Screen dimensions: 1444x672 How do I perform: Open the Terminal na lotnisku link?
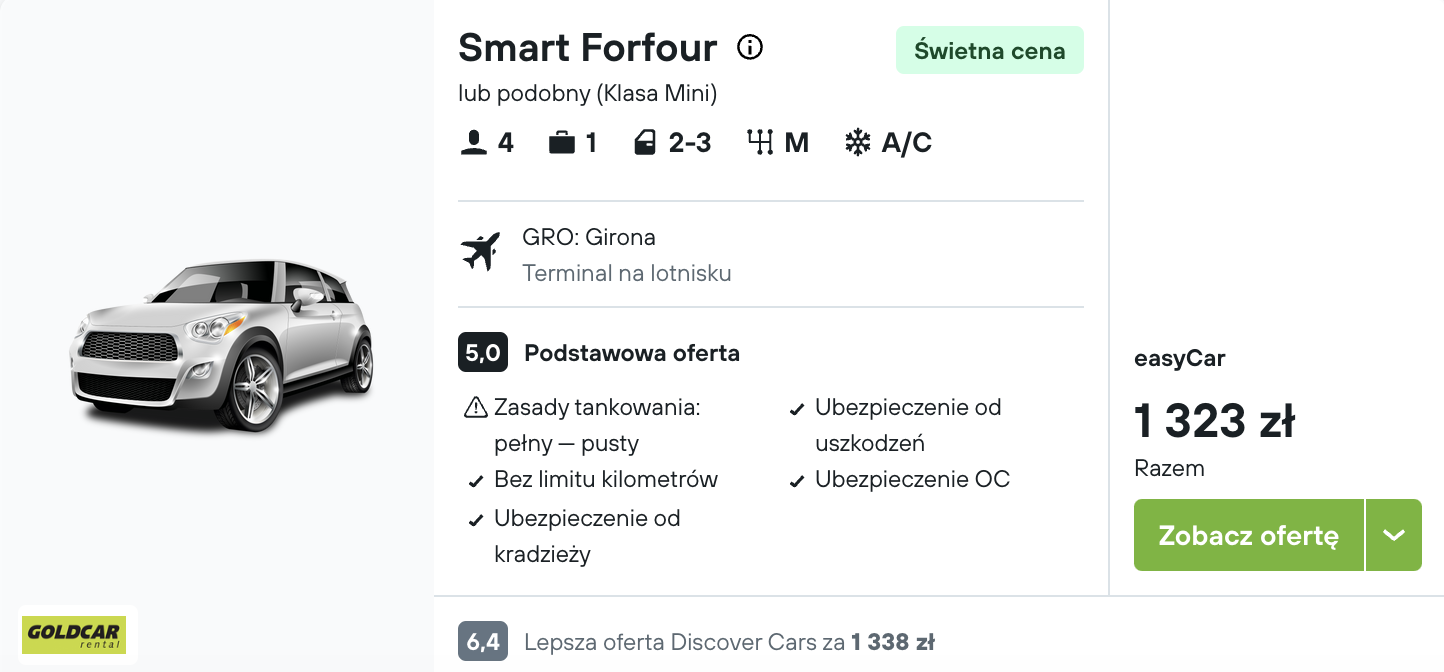coord(627,273)
